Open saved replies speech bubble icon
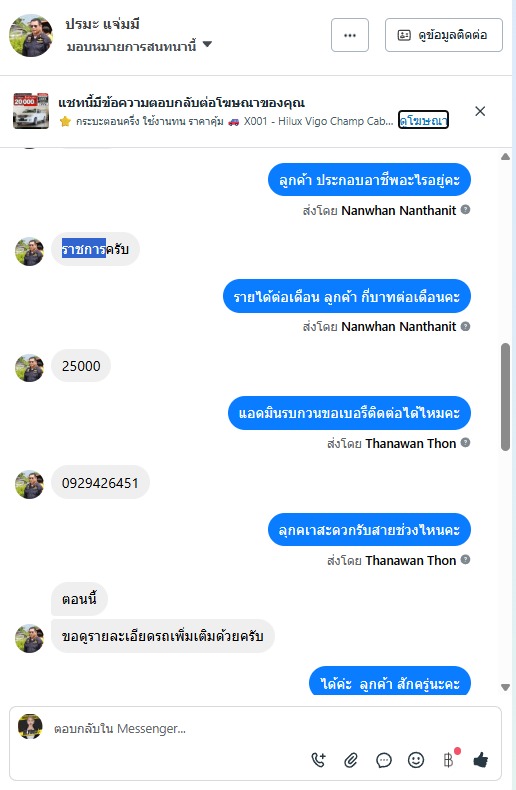 [x=383, y=760]
